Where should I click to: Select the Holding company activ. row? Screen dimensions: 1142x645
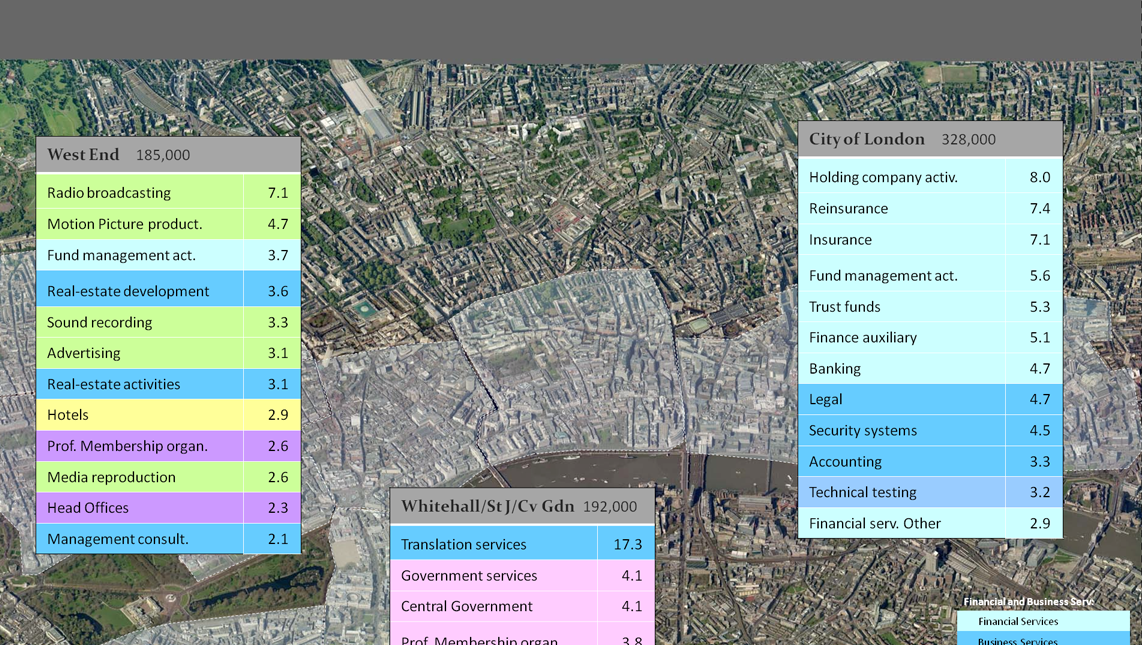[x=900, y=176]
